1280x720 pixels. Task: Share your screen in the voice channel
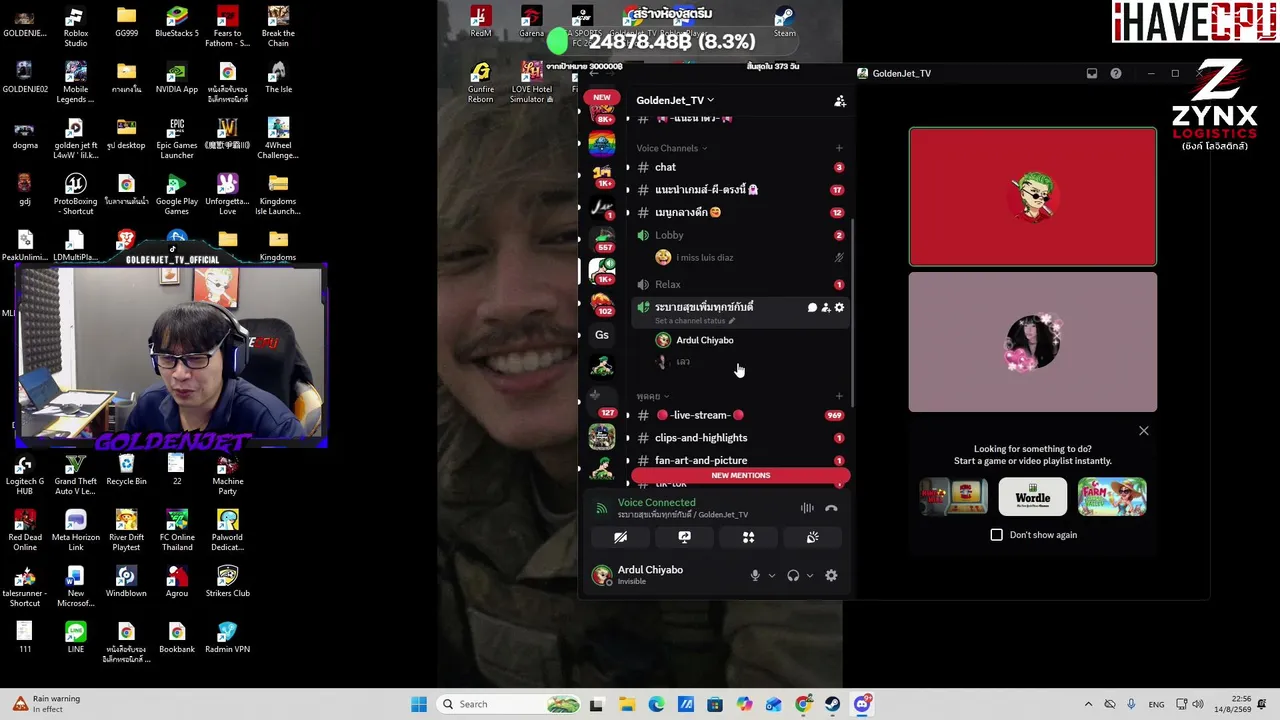pyautogui.click(x=684, y=537)
